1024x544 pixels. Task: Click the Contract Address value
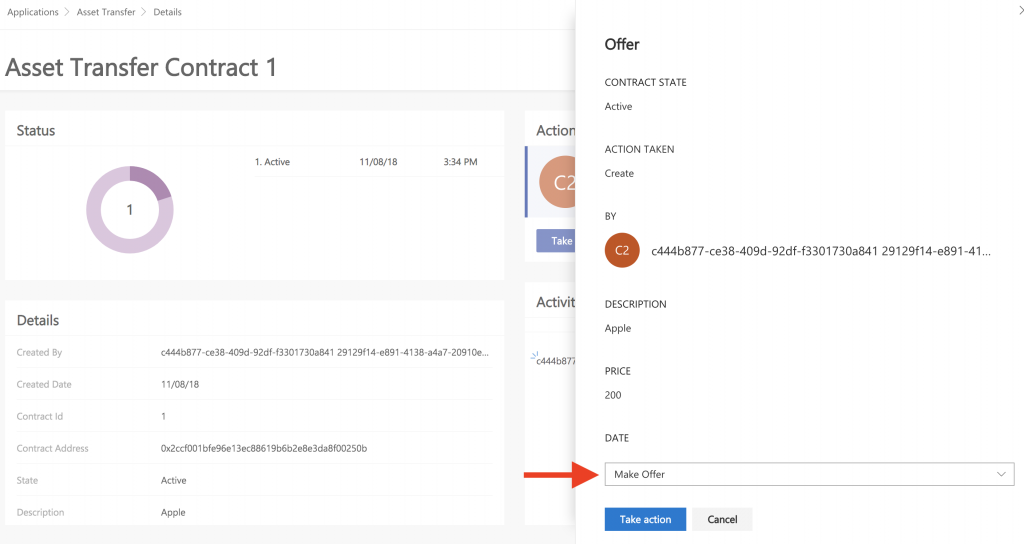pyautogui.click(x=264, y=448)
